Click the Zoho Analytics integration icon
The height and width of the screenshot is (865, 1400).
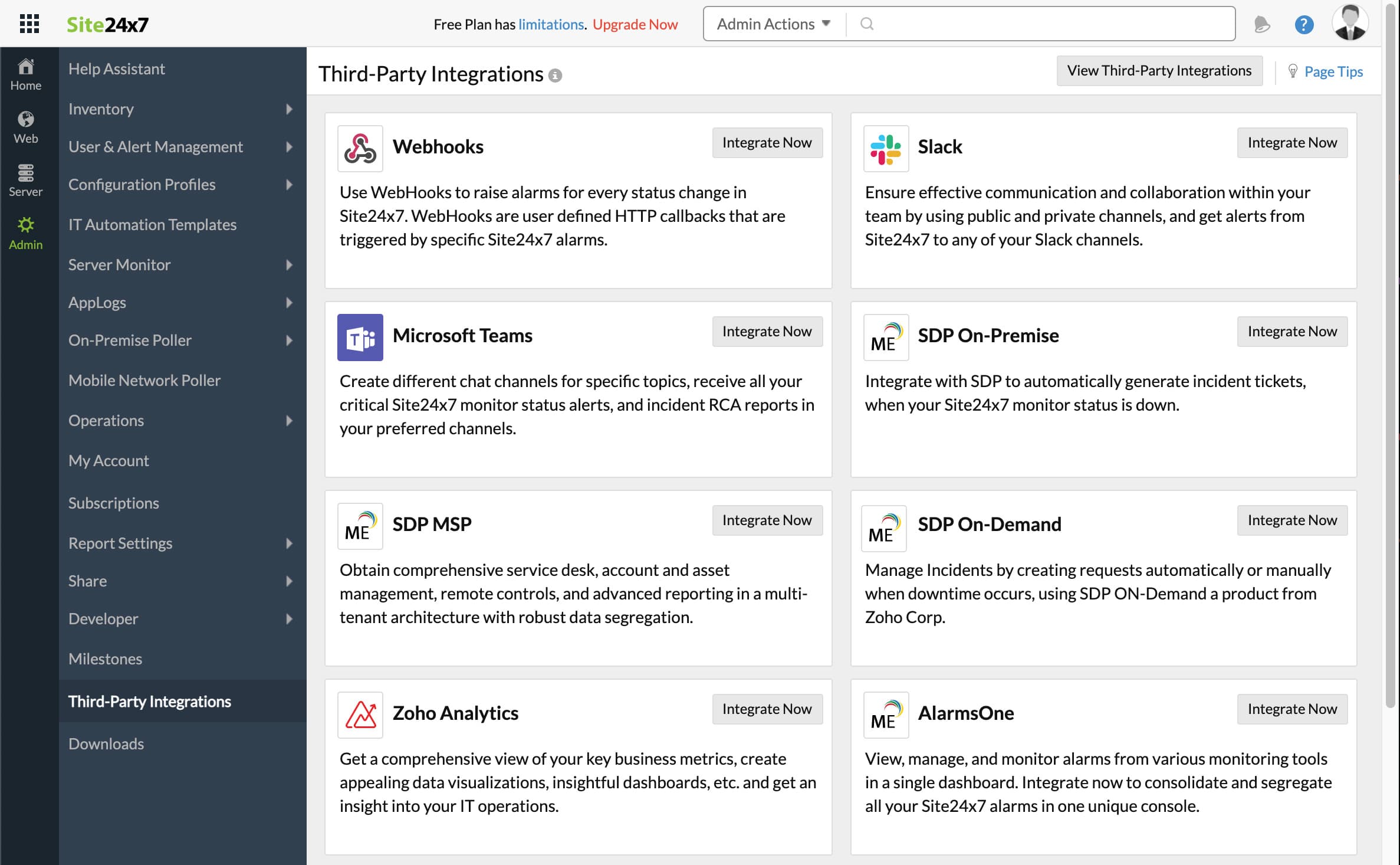click(361, 713)
